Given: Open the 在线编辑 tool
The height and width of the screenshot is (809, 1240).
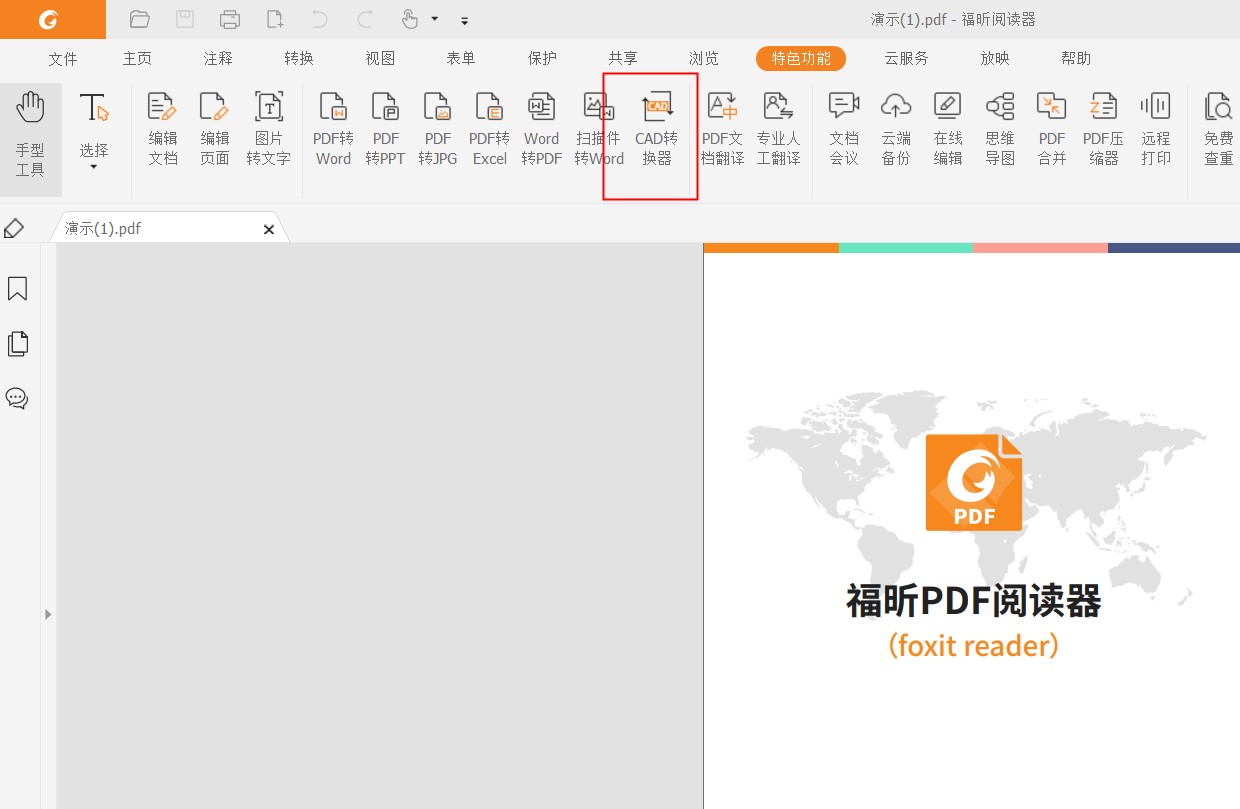Looking at the screenshot, I should tap(948, 130).
